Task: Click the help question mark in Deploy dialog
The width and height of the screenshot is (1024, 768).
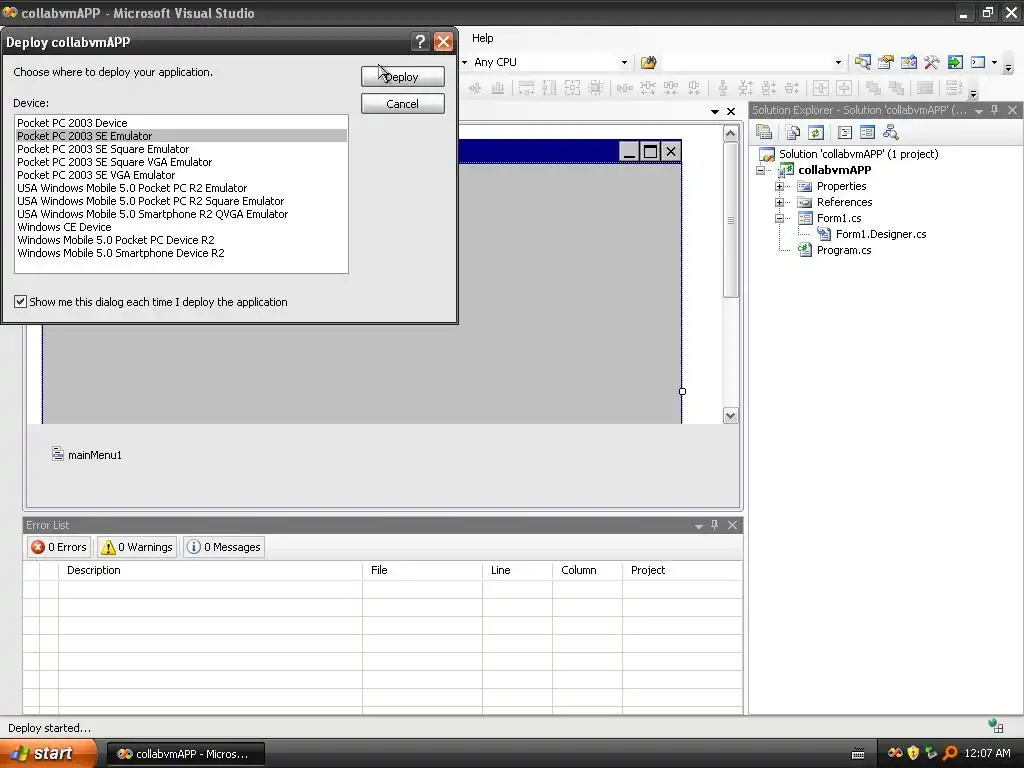Action: pos(420,42)
